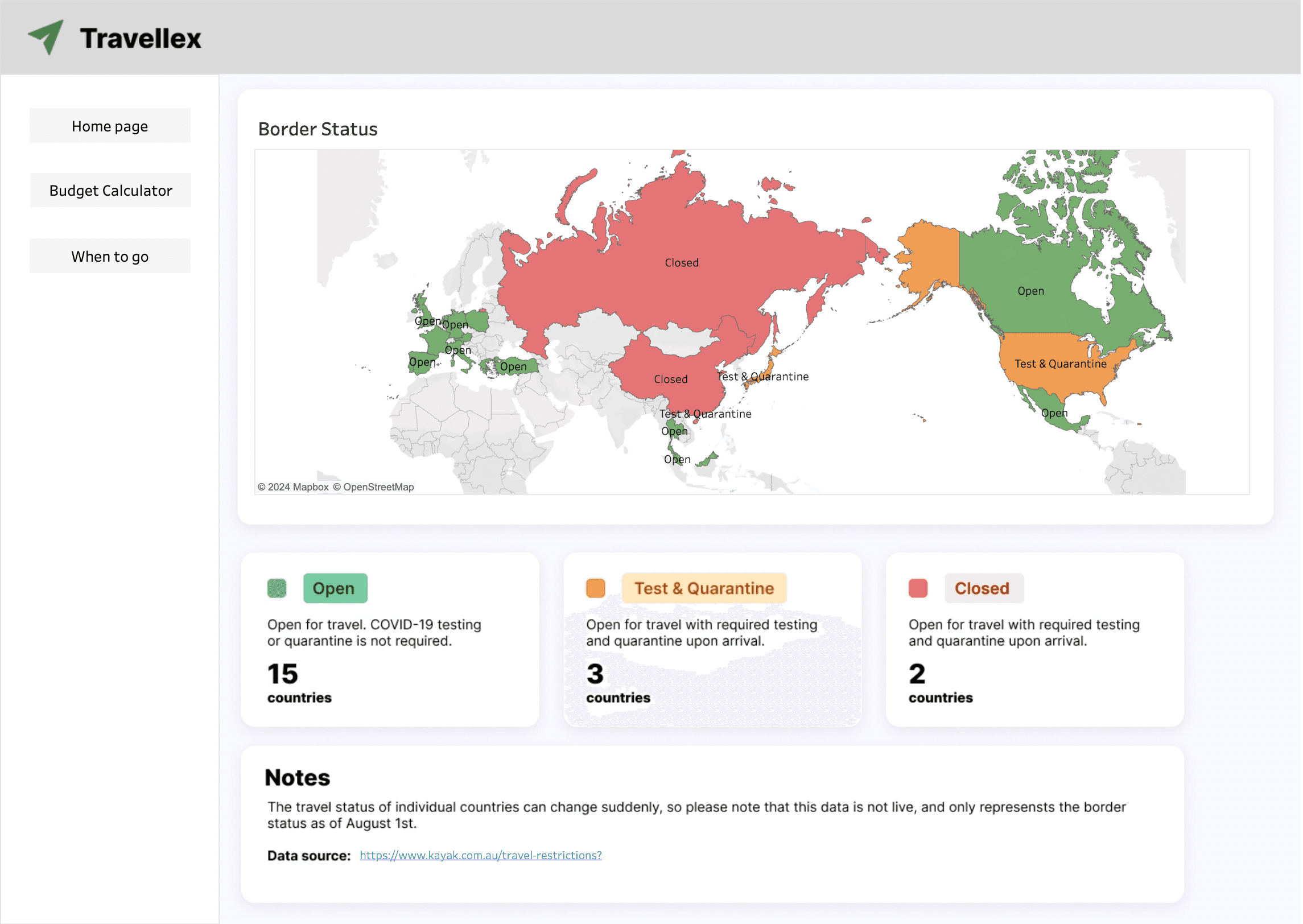1303x924 pixels.
Task: Click China labeled Closed on map
Action: coord(671,379)
